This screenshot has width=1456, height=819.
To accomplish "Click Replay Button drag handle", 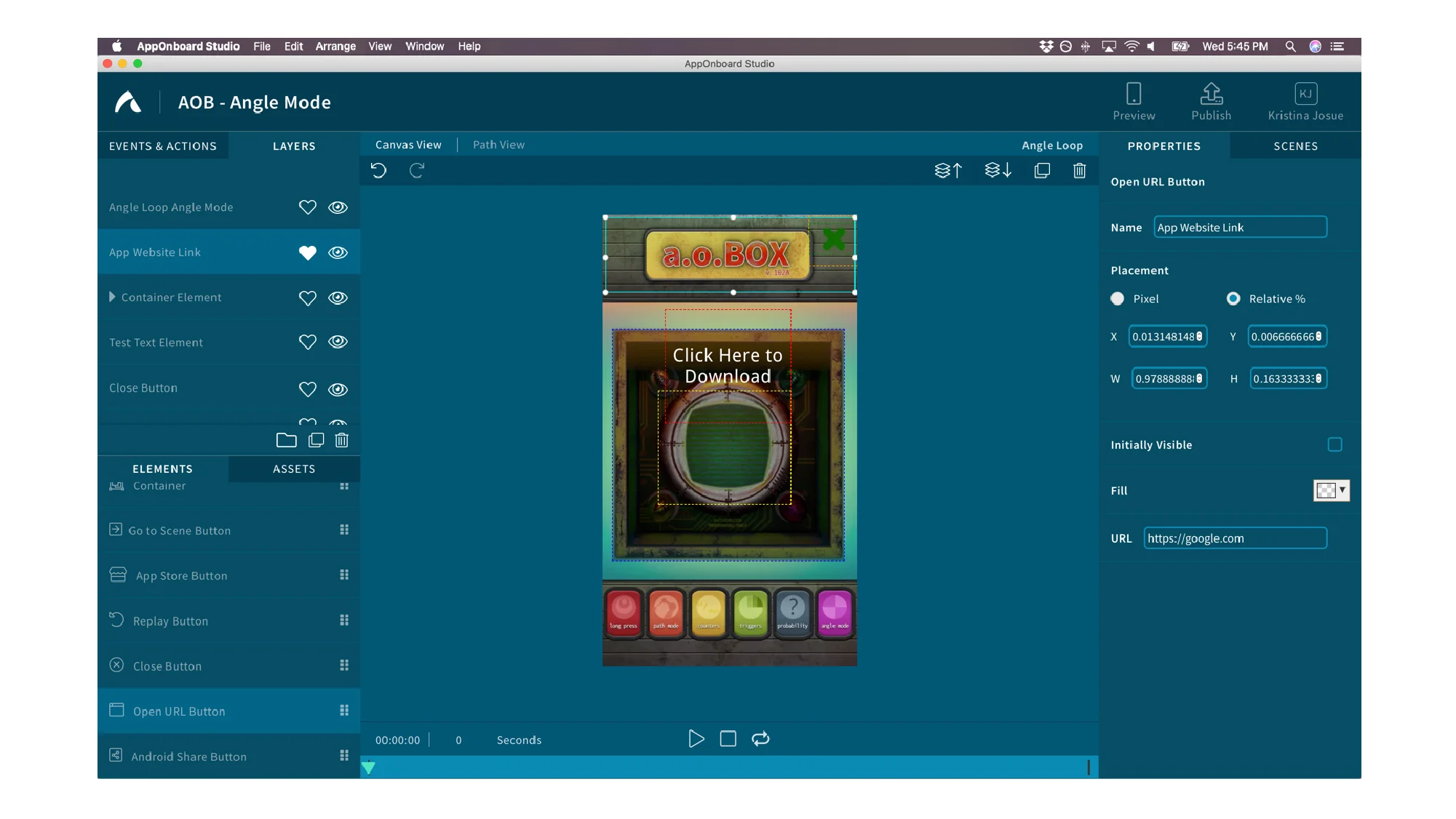I will coord(344,620).
